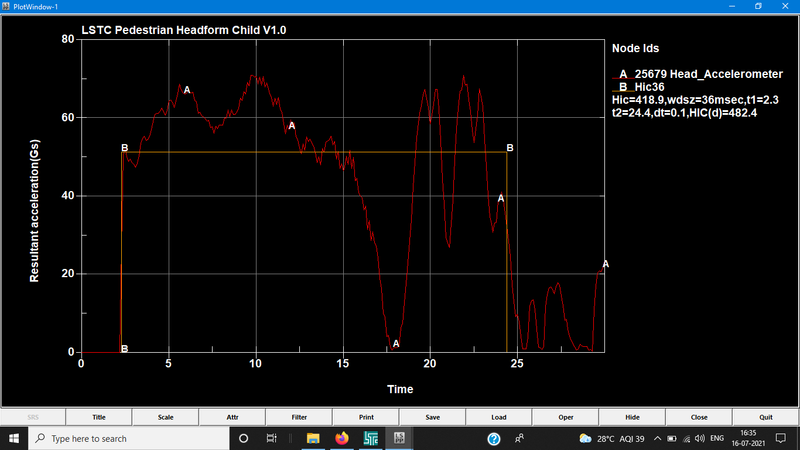Type in the Windows search box
The width and height of the screenshot is (800, 450).
click(130, 438)
